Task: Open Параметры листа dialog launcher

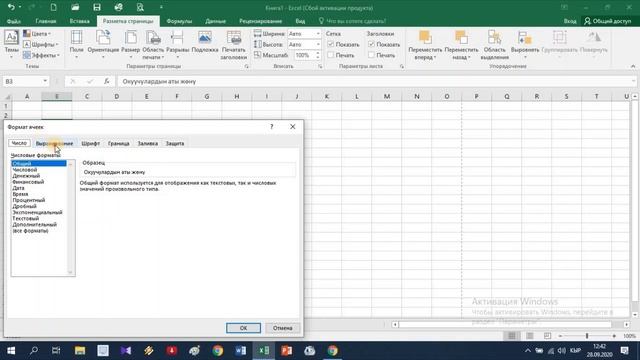Action: 402,66
